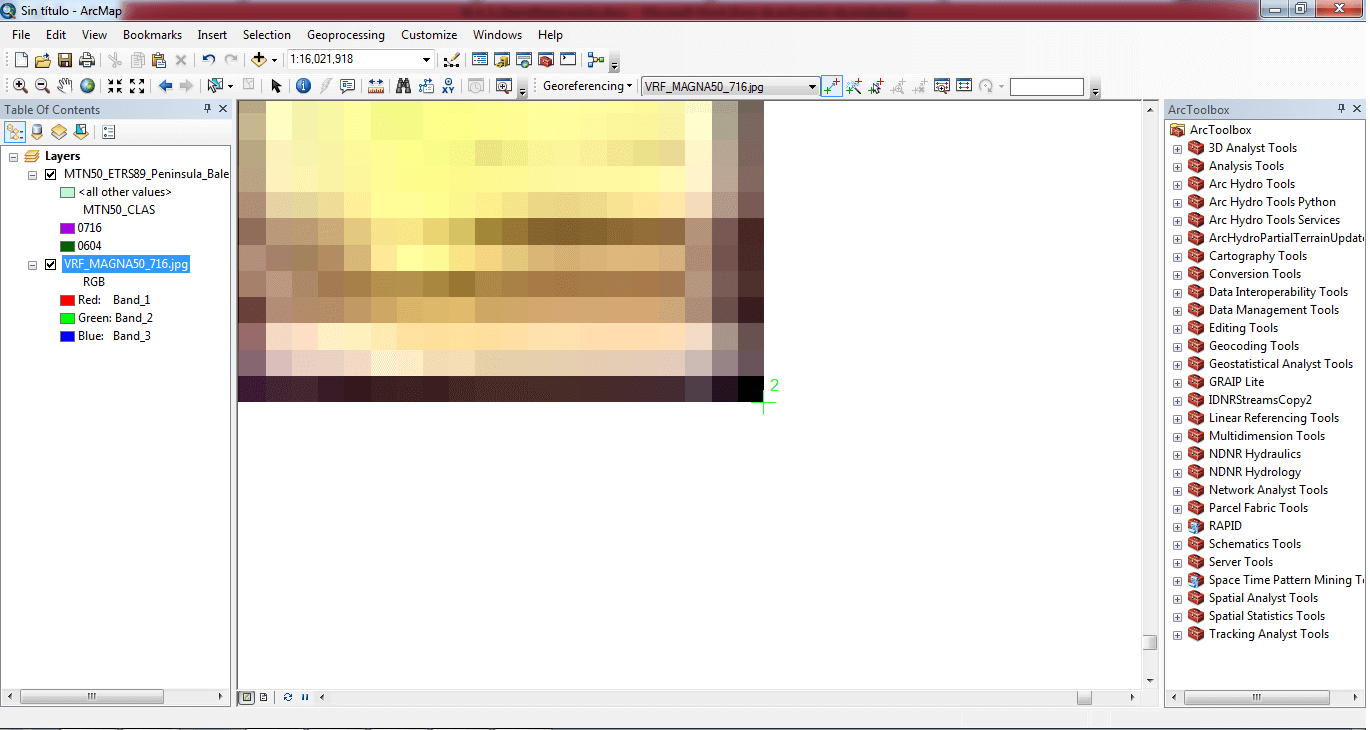Click the Go To XY icon
Screen dimensions: 1370x730
pos(448,86)
